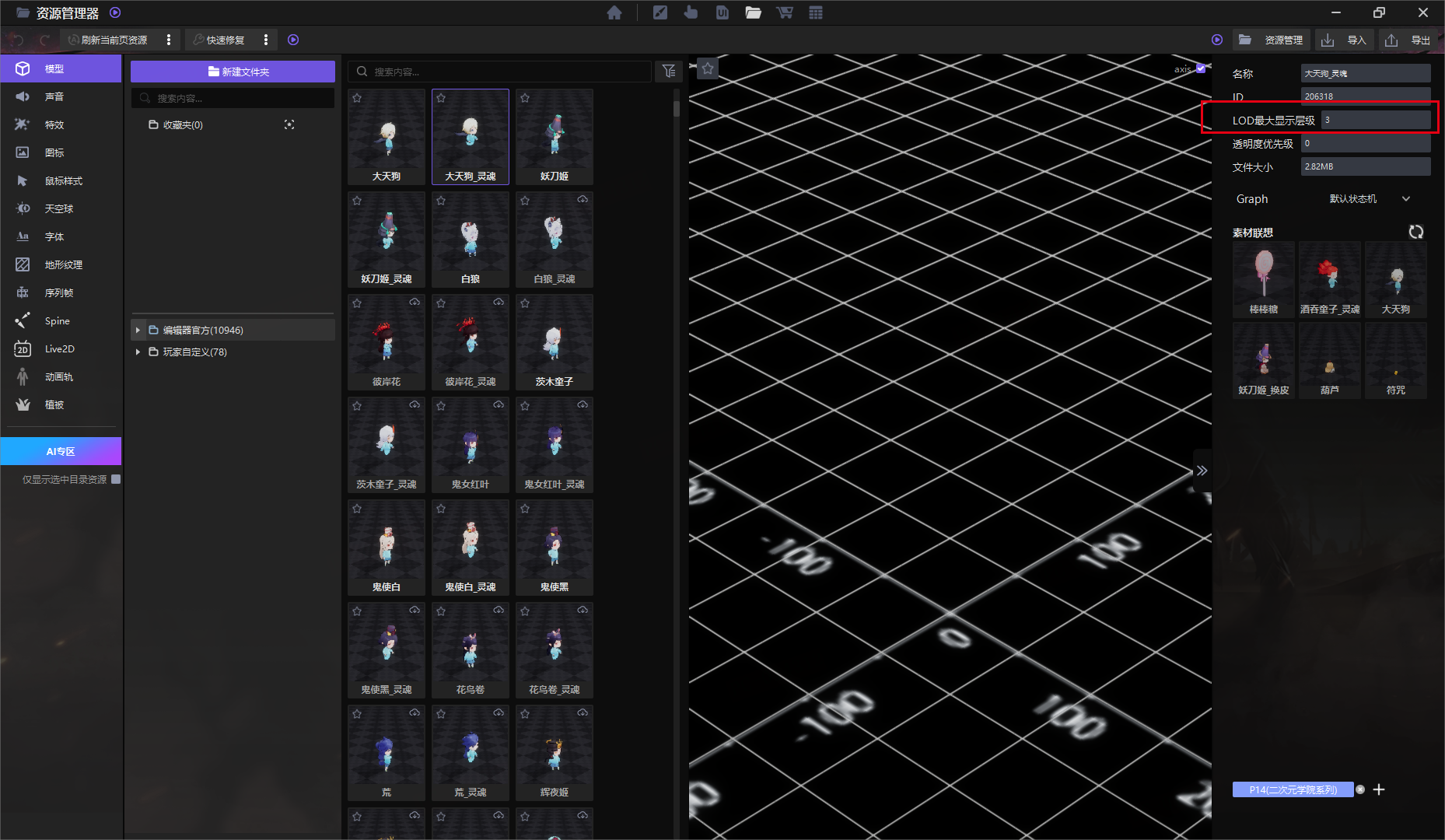
Task: Click the focus icon next to 收藏夹
Action: click(x=289, y=124)
